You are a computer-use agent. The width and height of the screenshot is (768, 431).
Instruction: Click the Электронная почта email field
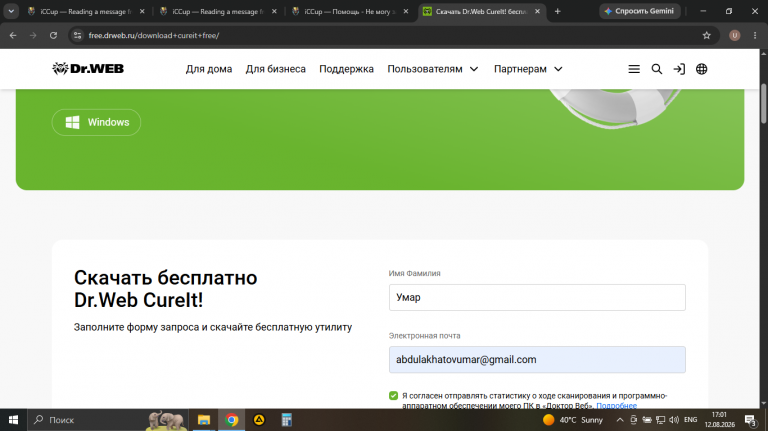(x=537, y=359)
